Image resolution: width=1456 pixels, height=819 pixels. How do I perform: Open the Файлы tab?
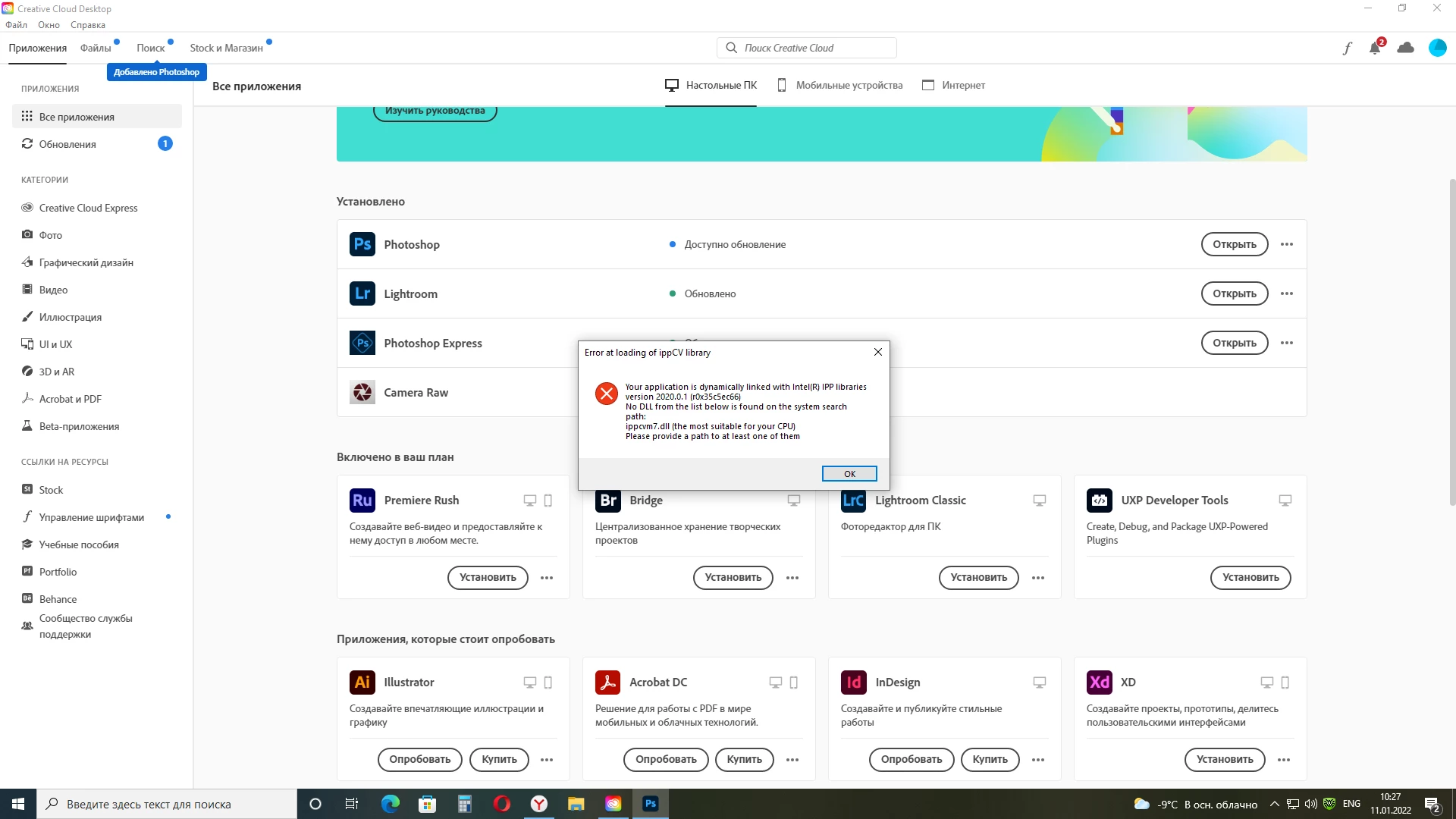(x=96, y=48)
